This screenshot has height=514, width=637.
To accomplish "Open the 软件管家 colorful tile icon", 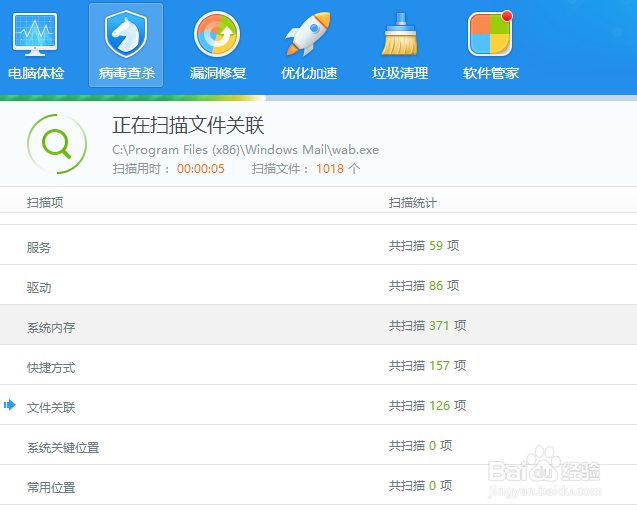I will click(490, 33).
